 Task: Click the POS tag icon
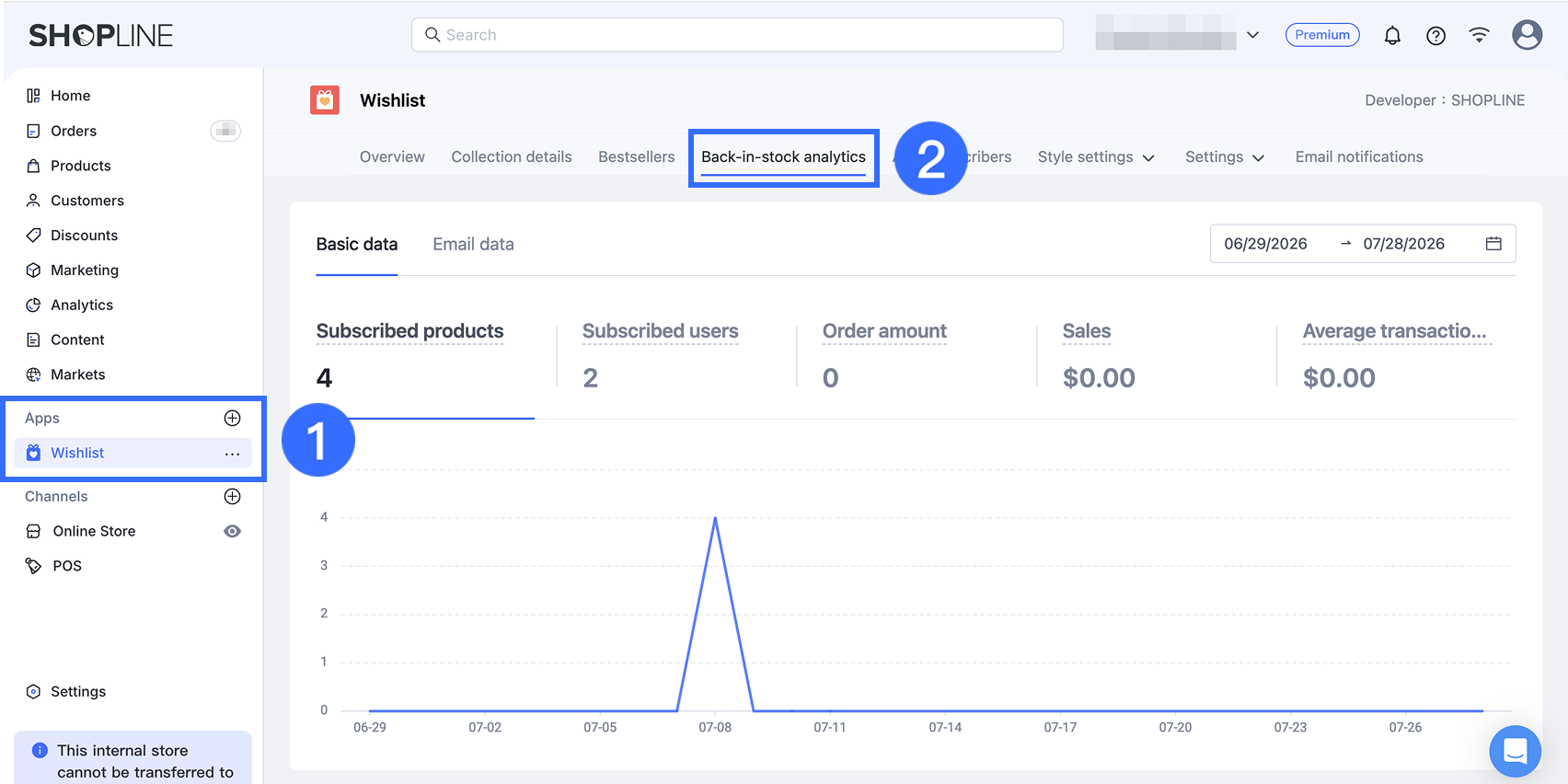click(33, 566)
